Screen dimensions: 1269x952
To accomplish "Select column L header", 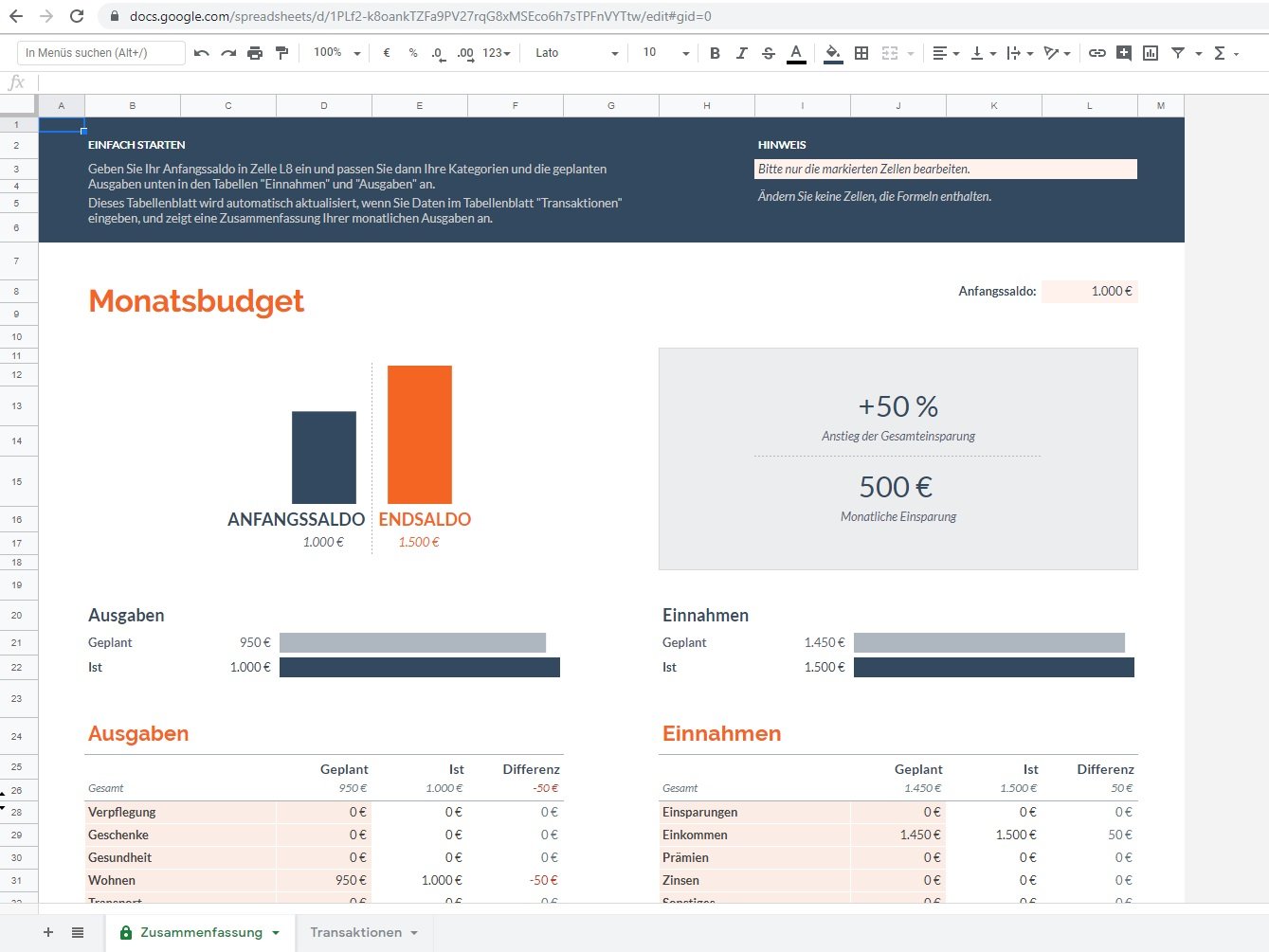I will point(1090,106).
